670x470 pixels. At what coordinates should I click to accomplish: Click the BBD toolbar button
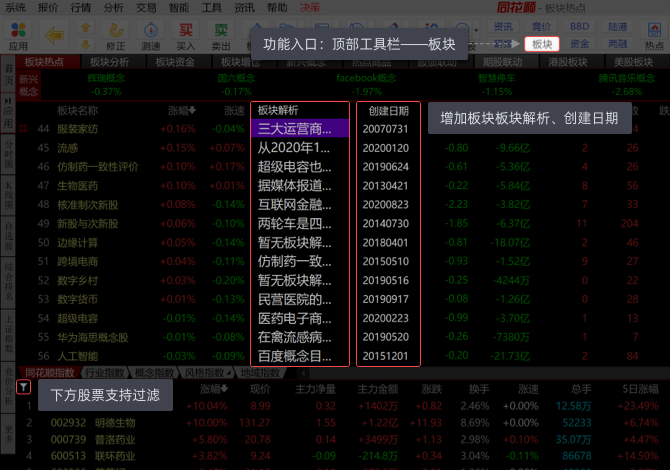[579, 27]
